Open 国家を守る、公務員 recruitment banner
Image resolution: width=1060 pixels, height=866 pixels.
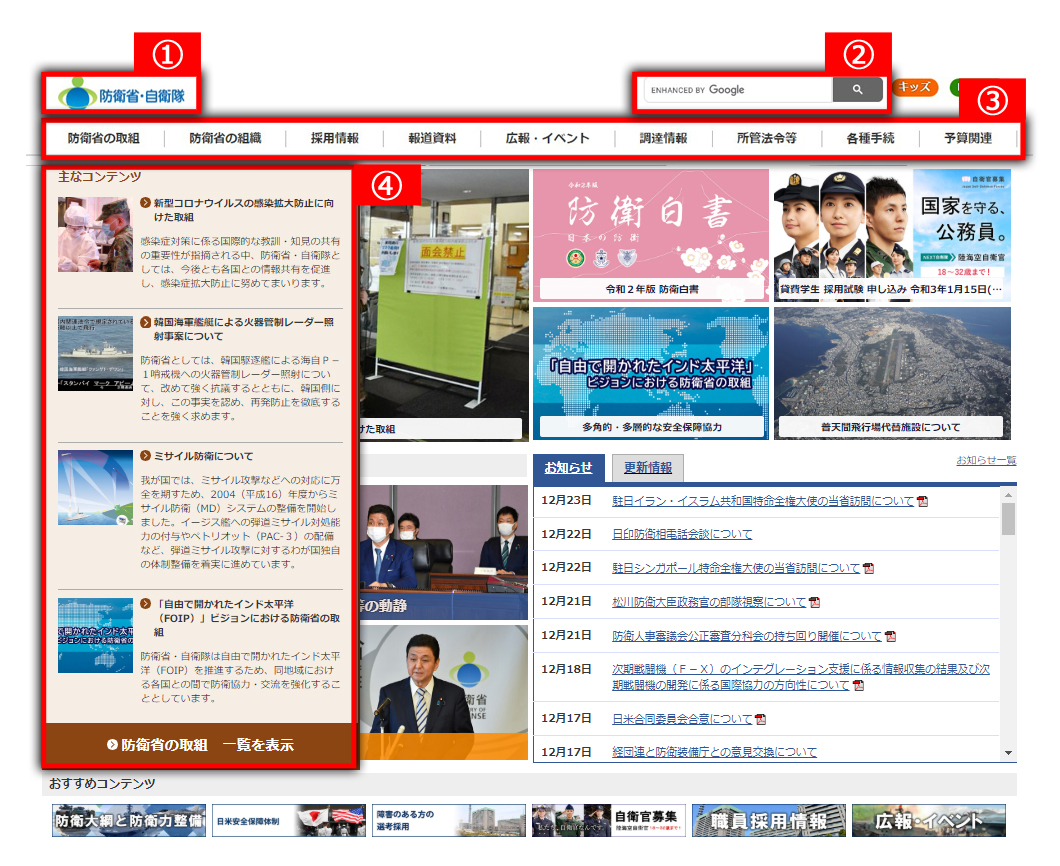coord(892,235)
